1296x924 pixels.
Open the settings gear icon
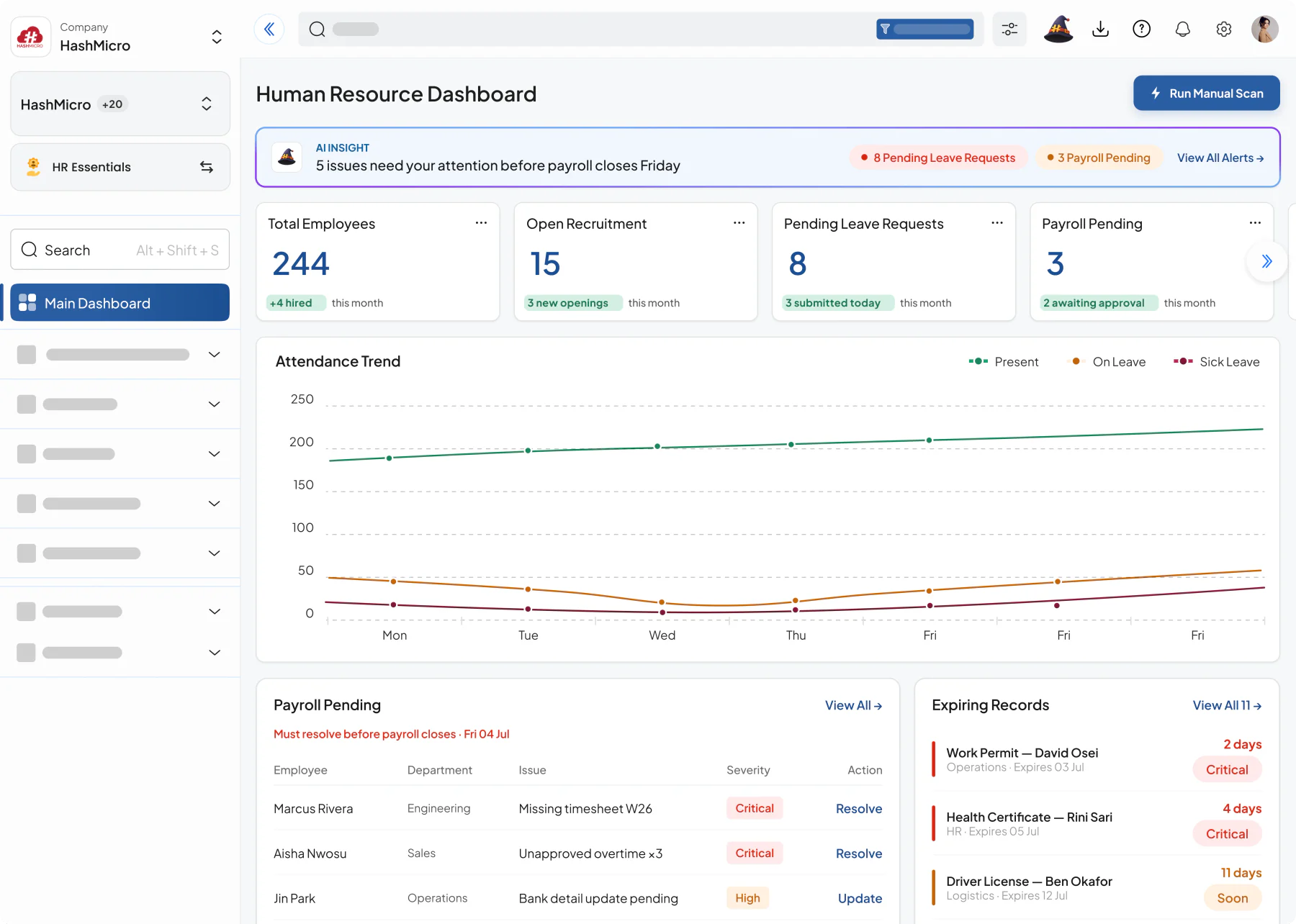[x=1223, y=29]
